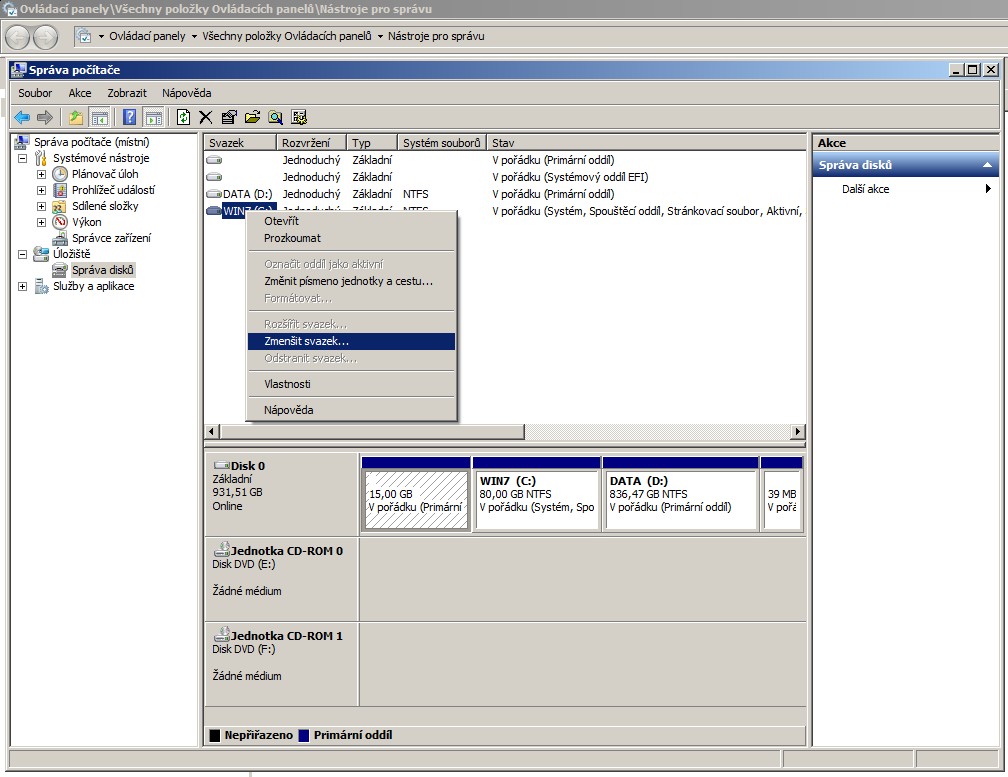Collapse the Systémové nástroje tree node

(22, 158)
